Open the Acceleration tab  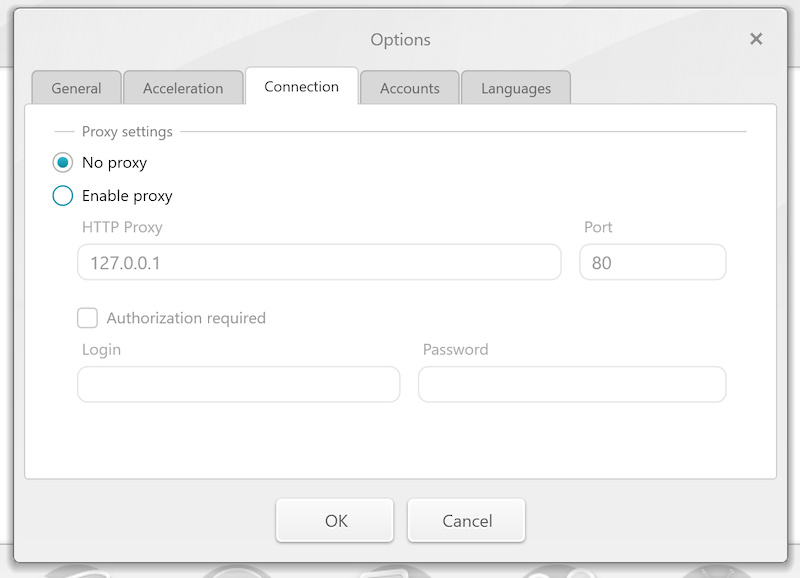click(x=183, y=88)
